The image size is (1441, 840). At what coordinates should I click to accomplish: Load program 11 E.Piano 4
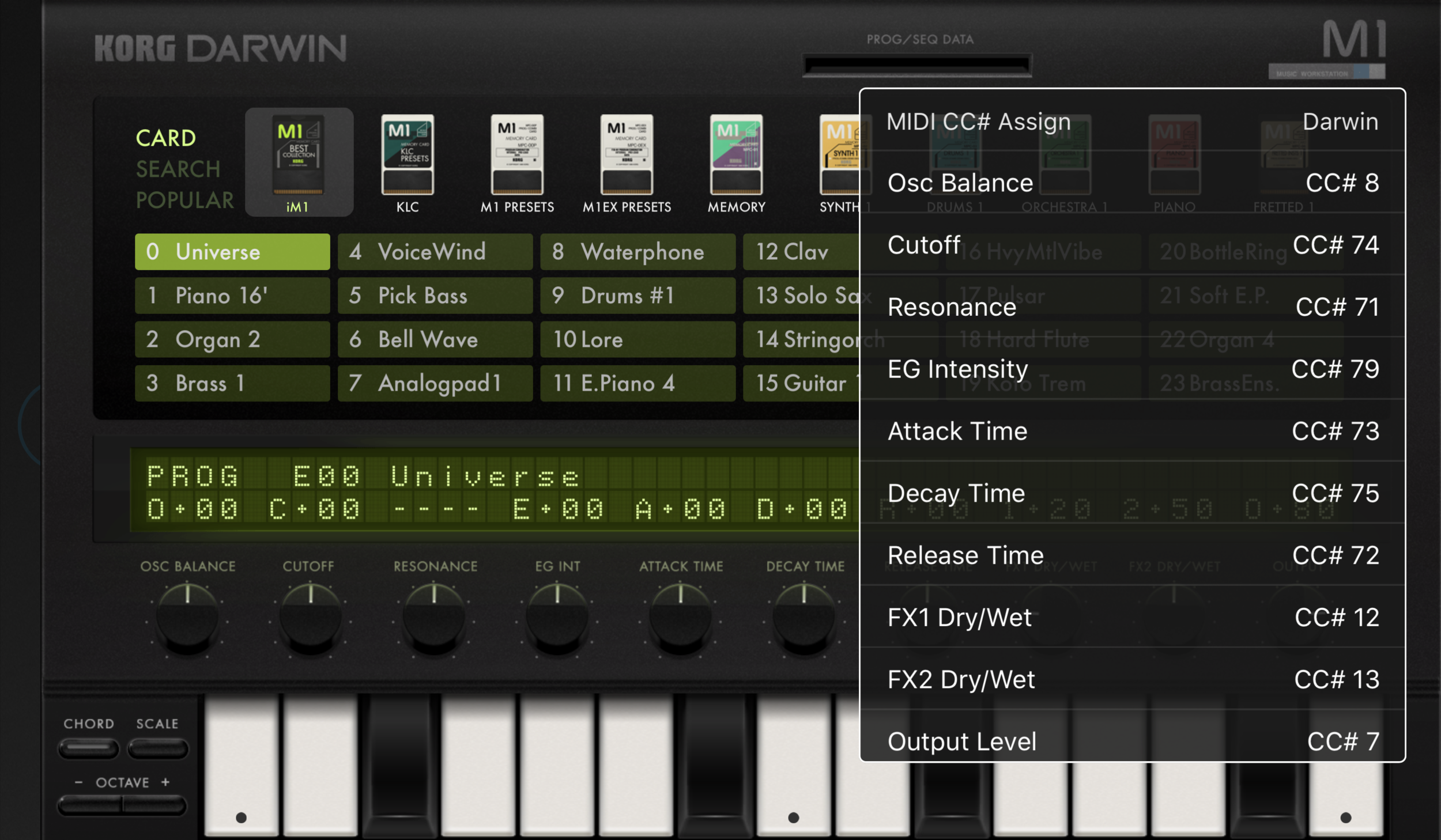point(638,383)
